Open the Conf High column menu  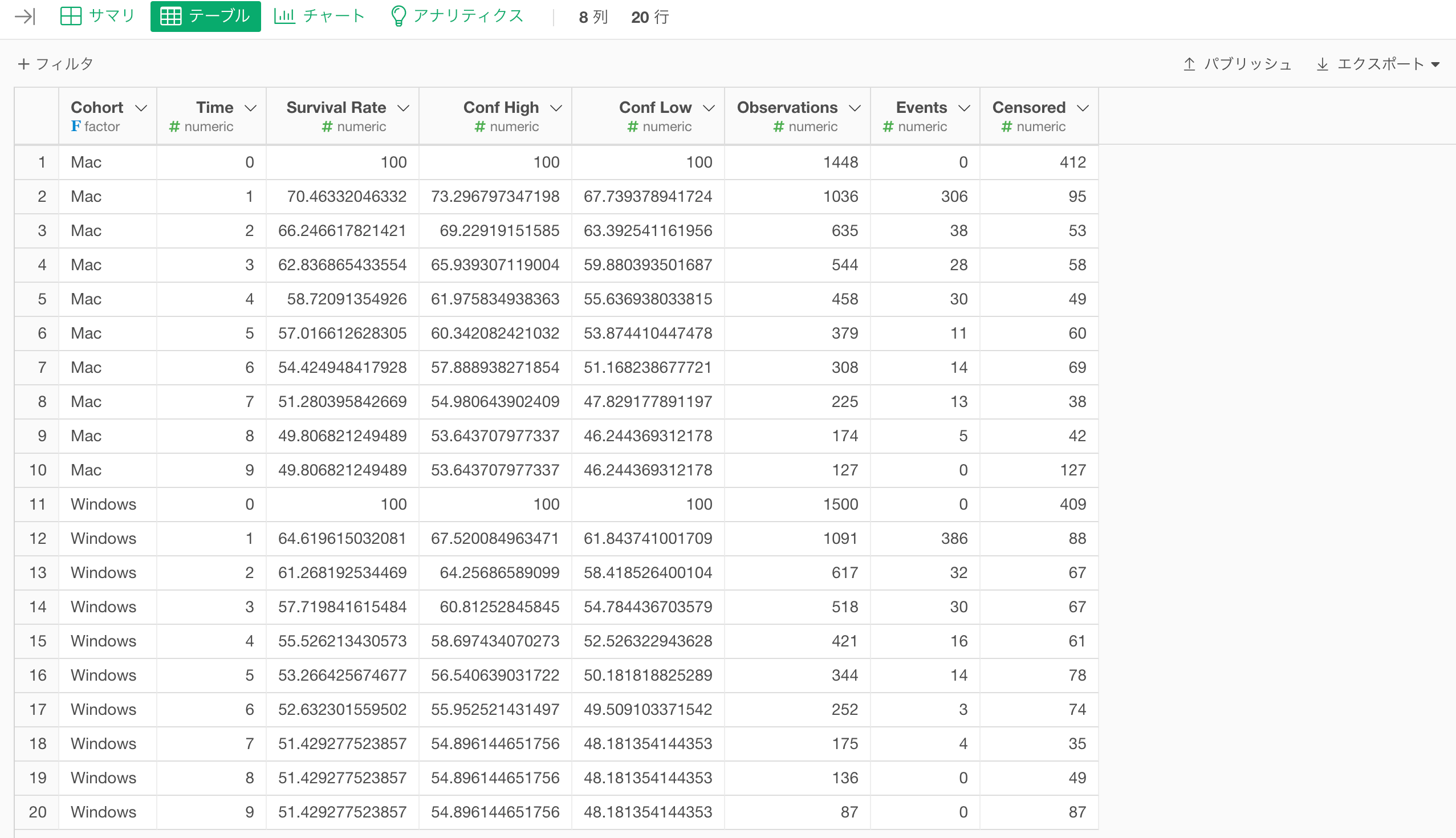(556, 108)
